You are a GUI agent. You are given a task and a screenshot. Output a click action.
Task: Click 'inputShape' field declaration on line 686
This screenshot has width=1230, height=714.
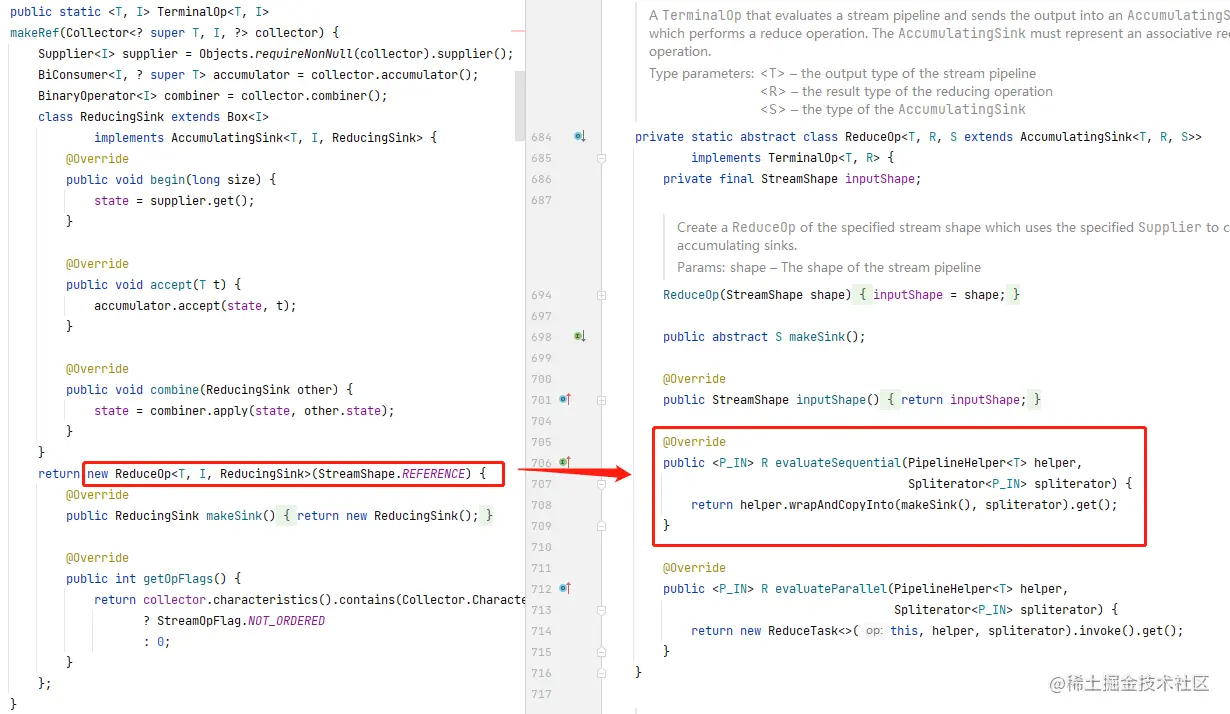click(880, 179)
